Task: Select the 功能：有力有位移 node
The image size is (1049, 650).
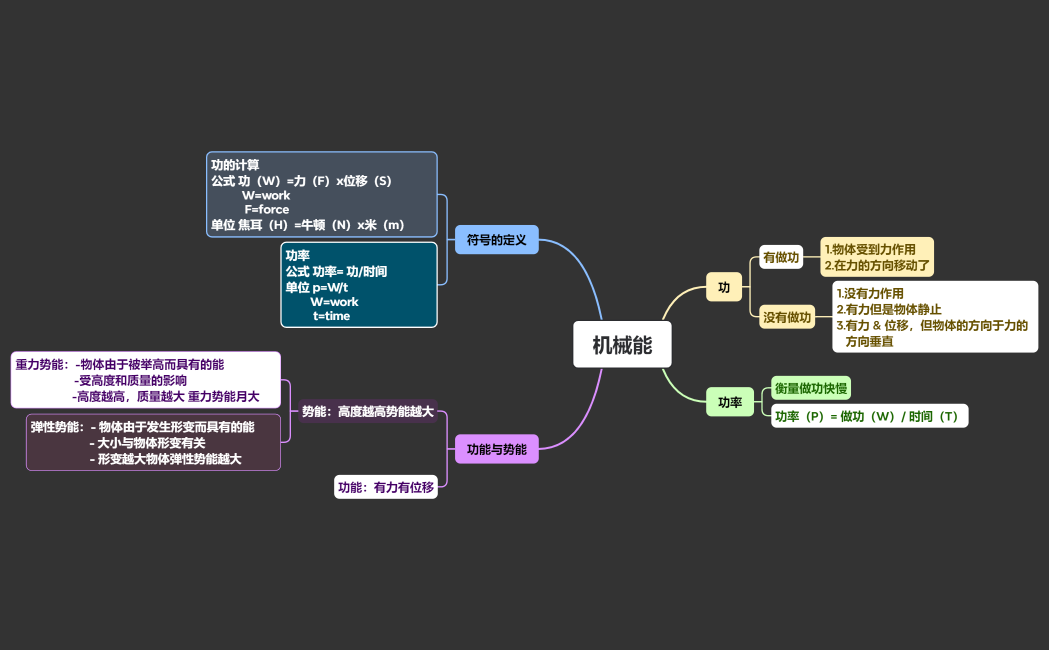Action: 387,486
